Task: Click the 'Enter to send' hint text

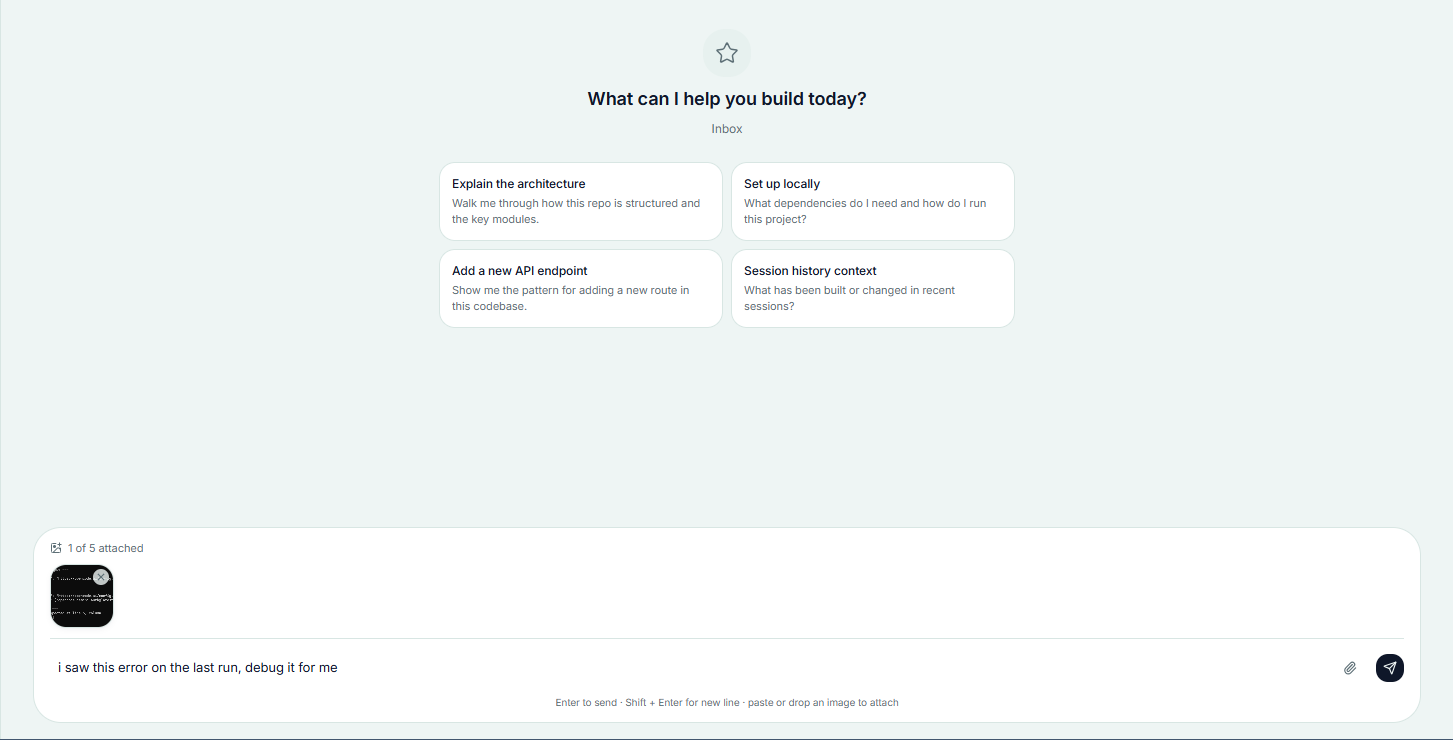Action: 586,703
